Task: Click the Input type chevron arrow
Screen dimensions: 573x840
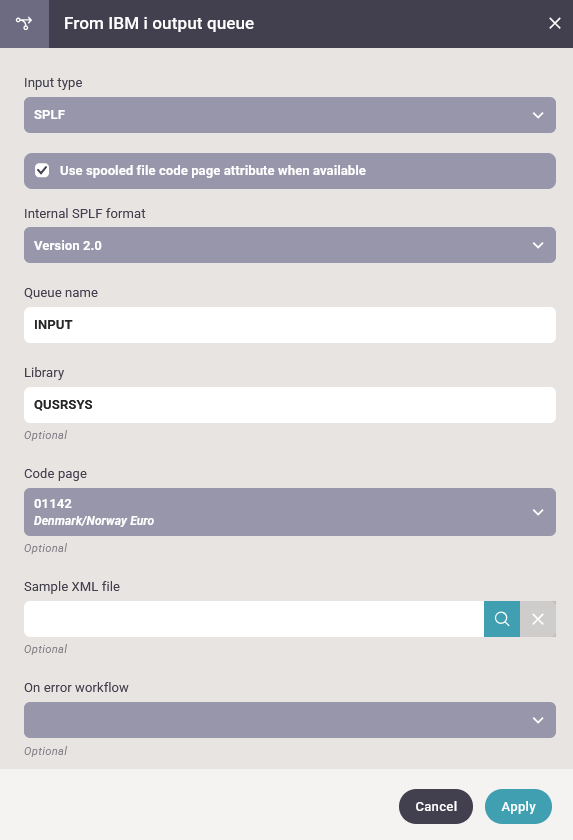Action: click(x=538, y=115)
